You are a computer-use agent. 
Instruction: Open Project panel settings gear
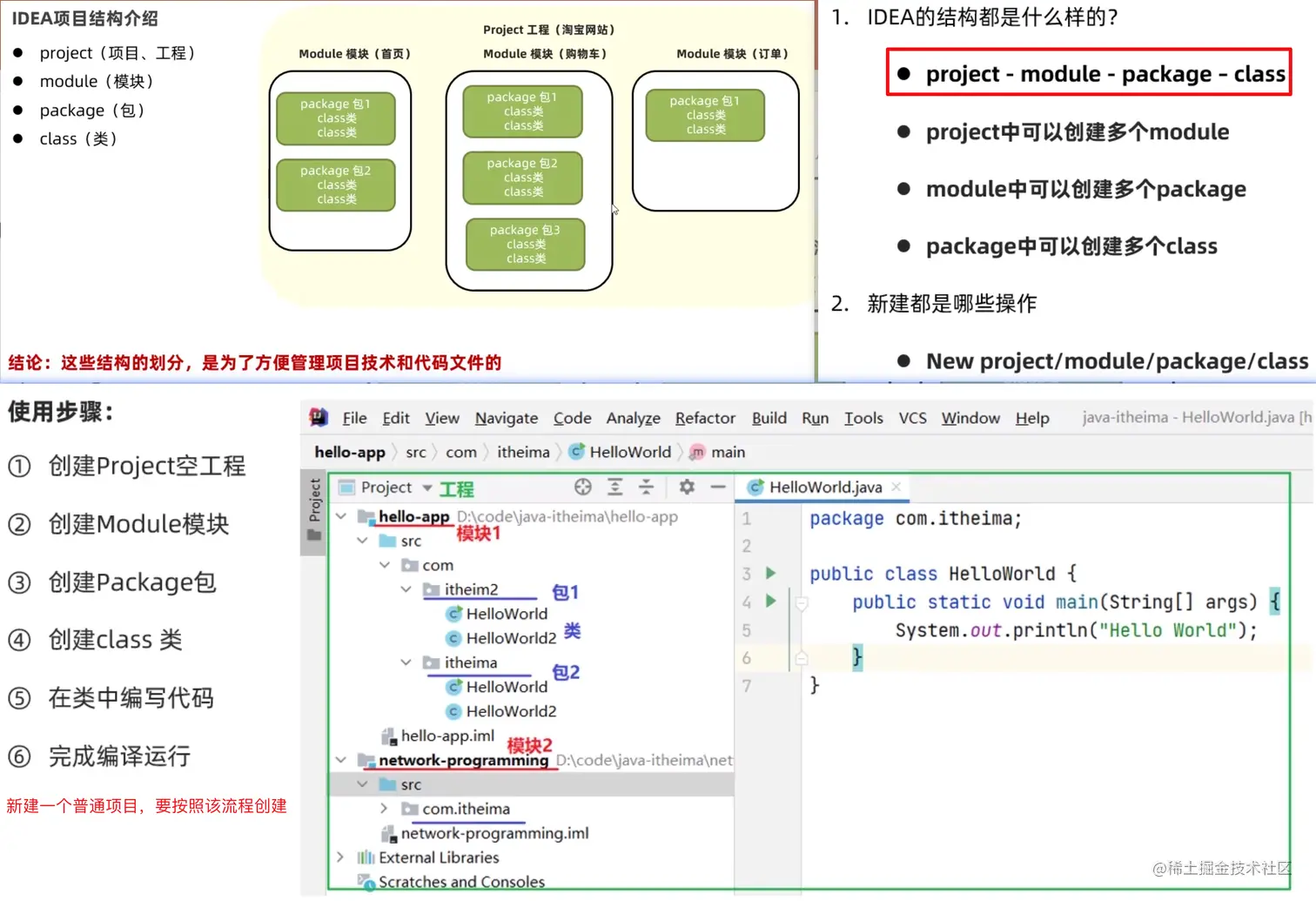click(x=687, y=487)
